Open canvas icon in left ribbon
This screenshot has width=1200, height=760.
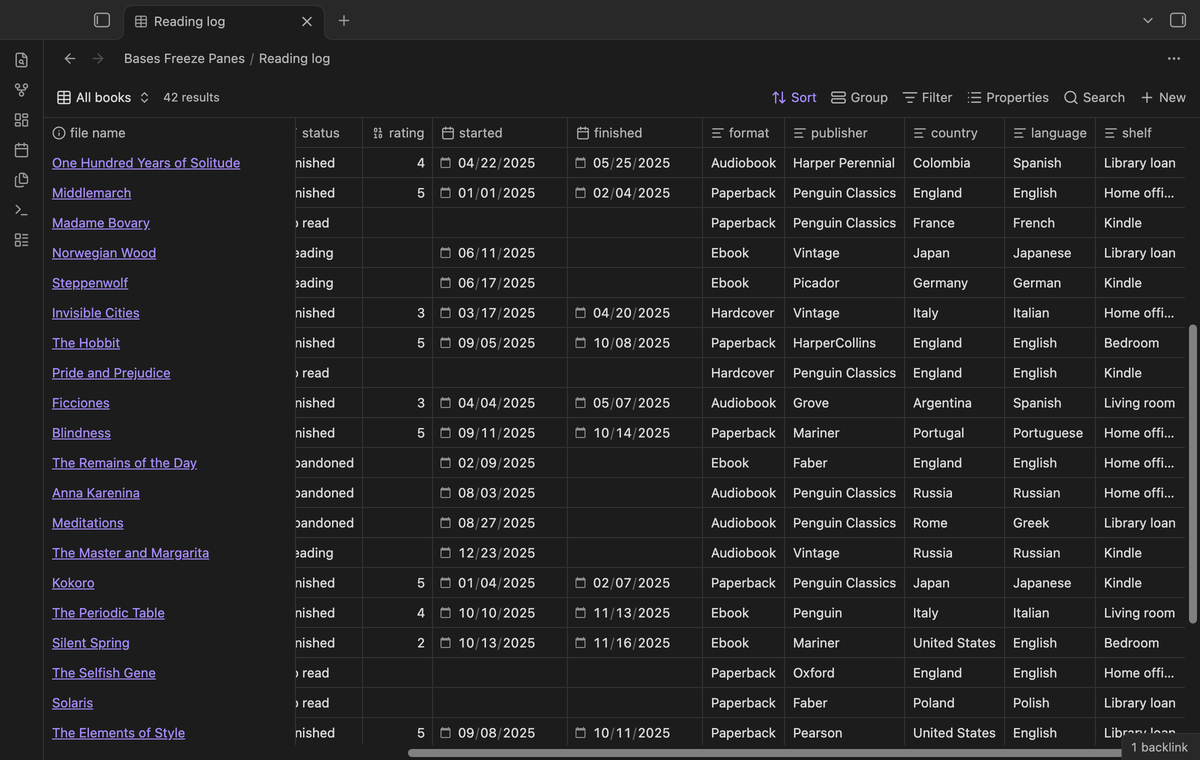(21, 120)
